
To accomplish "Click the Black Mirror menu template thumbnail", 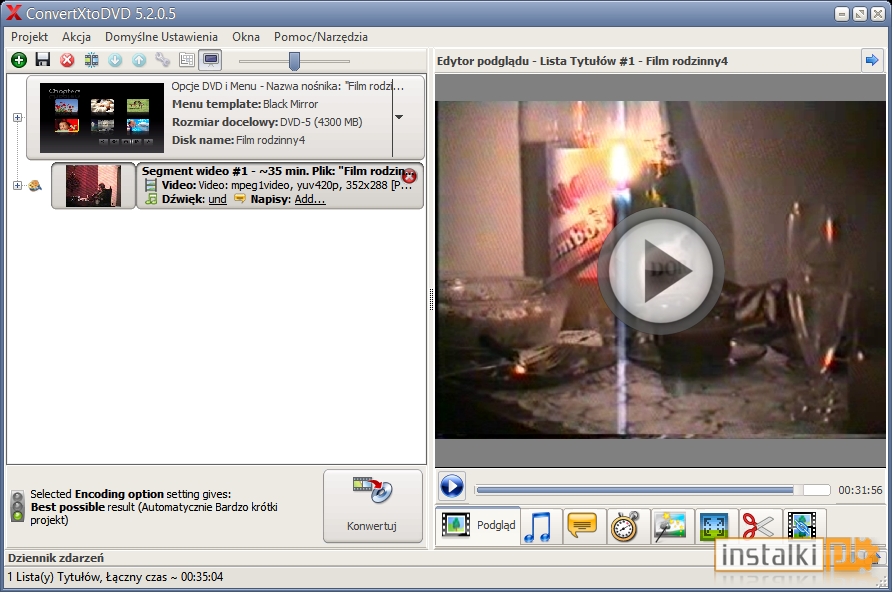I will [102, 118].
